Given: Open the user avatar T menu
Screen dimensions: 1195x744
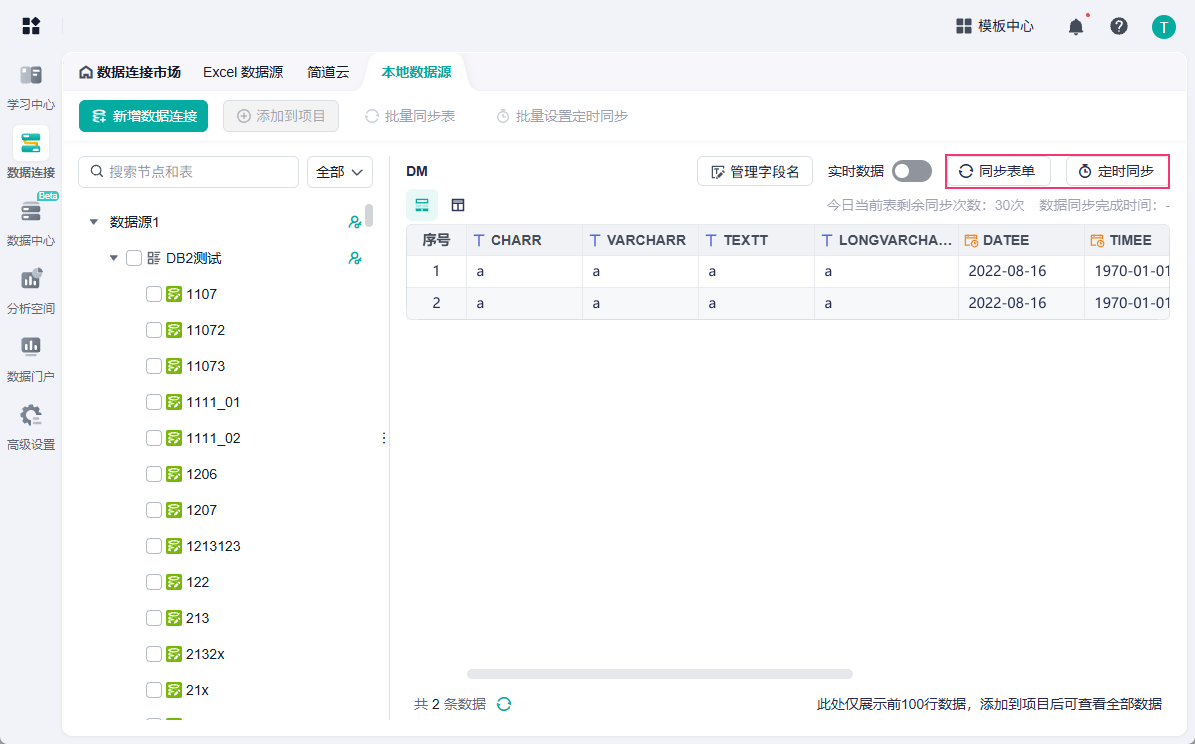Looking at the screenshot, I should pyautogui.click(x=1163, y=27).
